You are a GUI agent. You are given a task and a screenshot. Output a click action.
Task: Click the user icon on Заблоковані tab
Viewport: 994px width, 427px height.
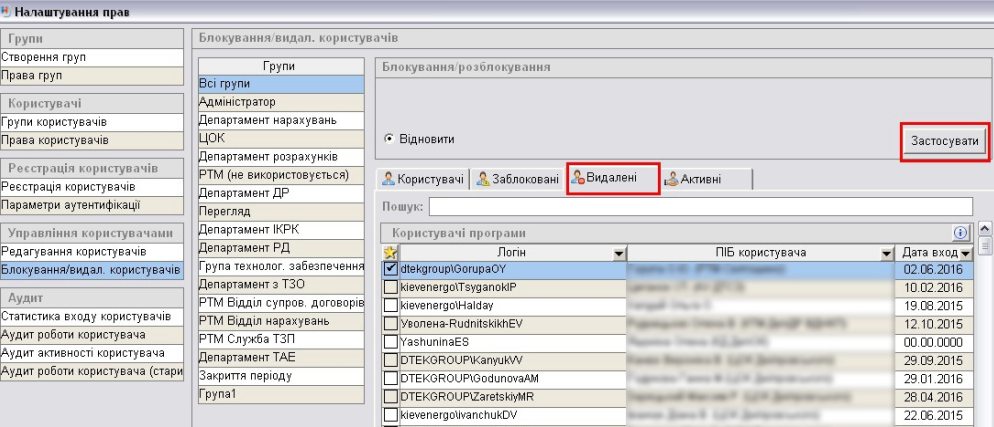pyautogui.click(x=484, y=179)
